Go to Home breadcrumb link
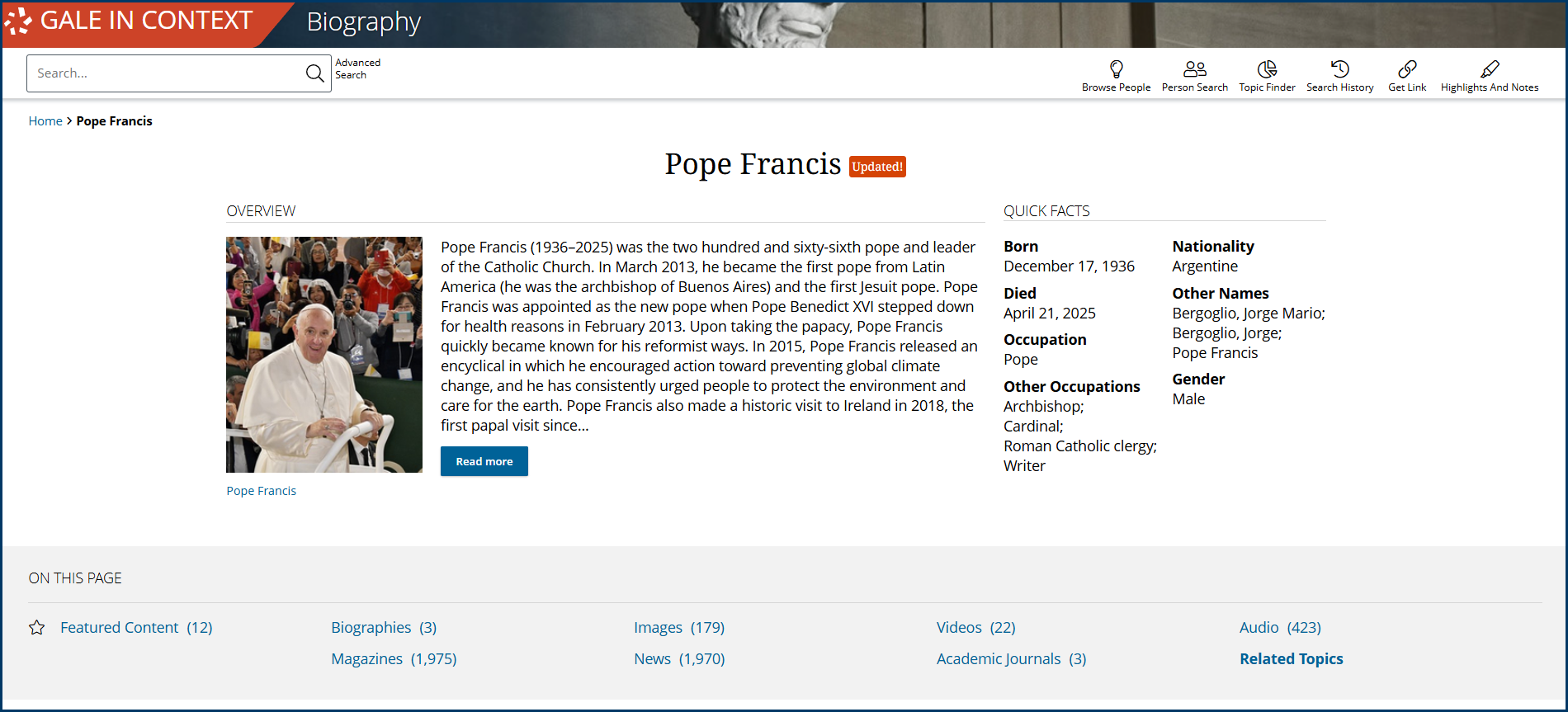The width and height of the screenshot is (1568, 712). 45,121
